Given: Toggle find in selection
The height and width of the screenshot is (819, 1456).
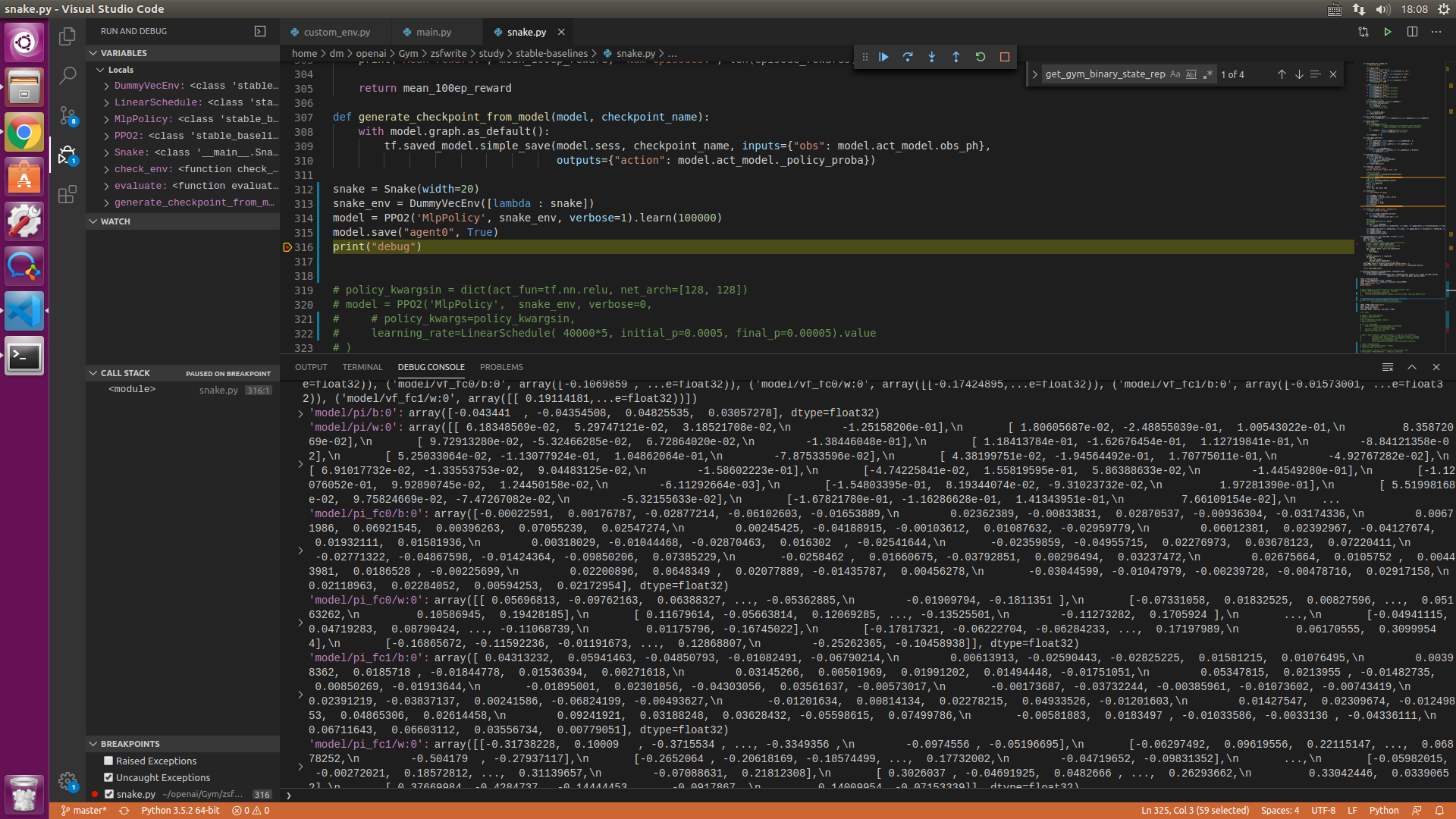Looking at the screenshot, I should [x=1316, y=74].
